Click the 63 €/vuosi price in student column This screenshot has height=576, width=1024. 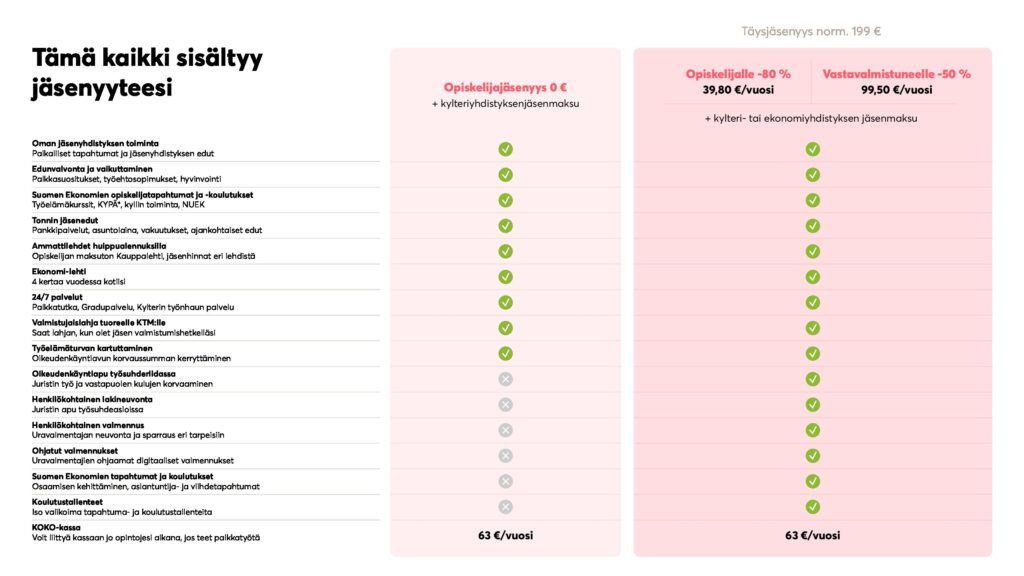tap(505, 536)
